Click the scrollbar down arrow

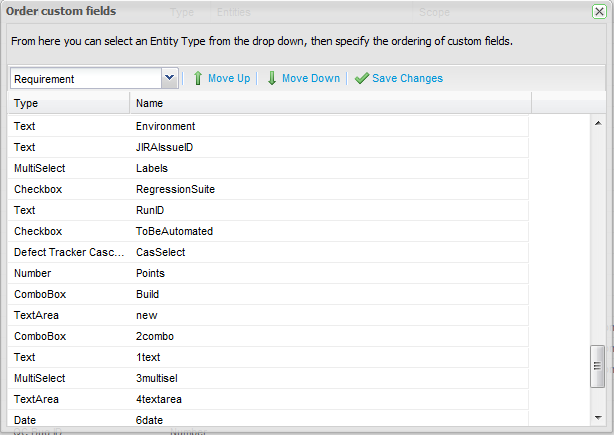coord(598,417)
